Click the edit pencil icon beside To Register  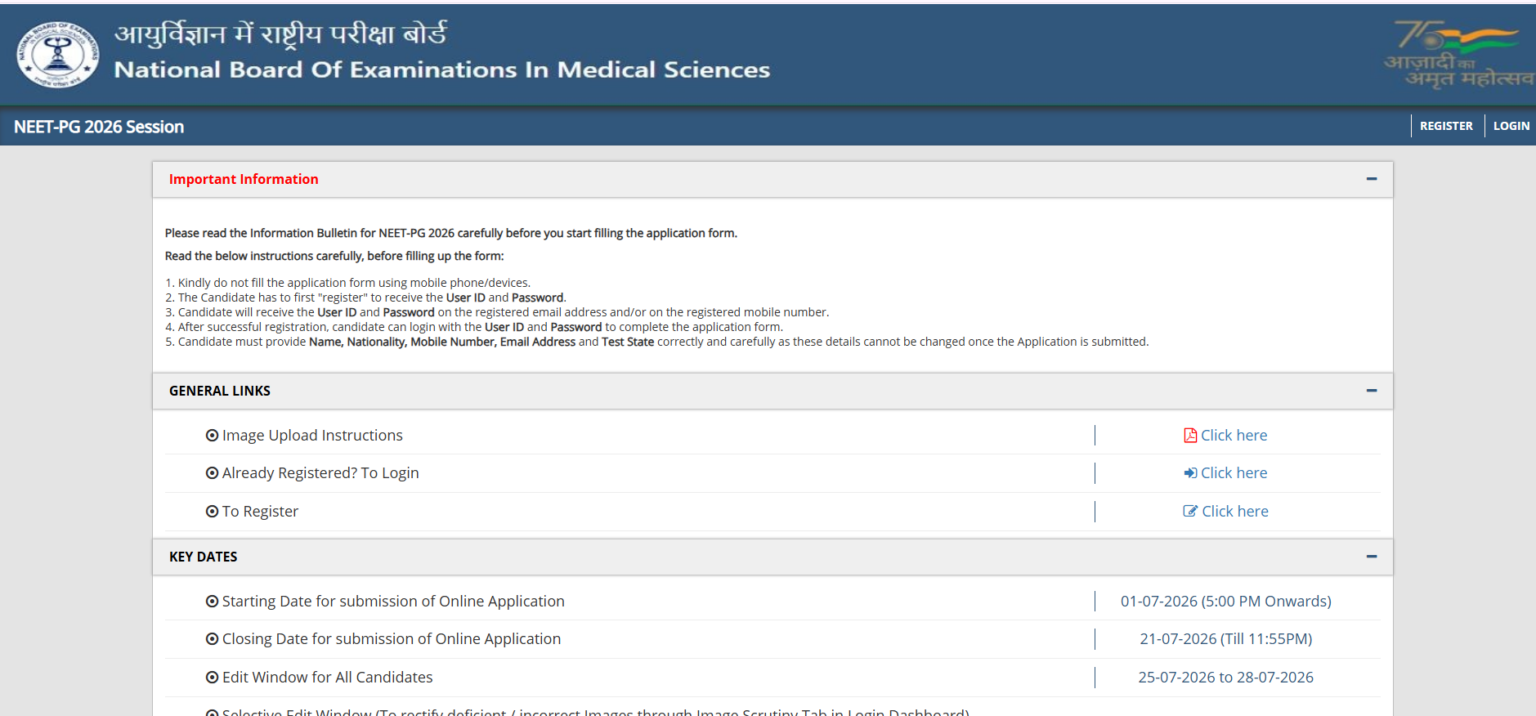[1190, 511]
